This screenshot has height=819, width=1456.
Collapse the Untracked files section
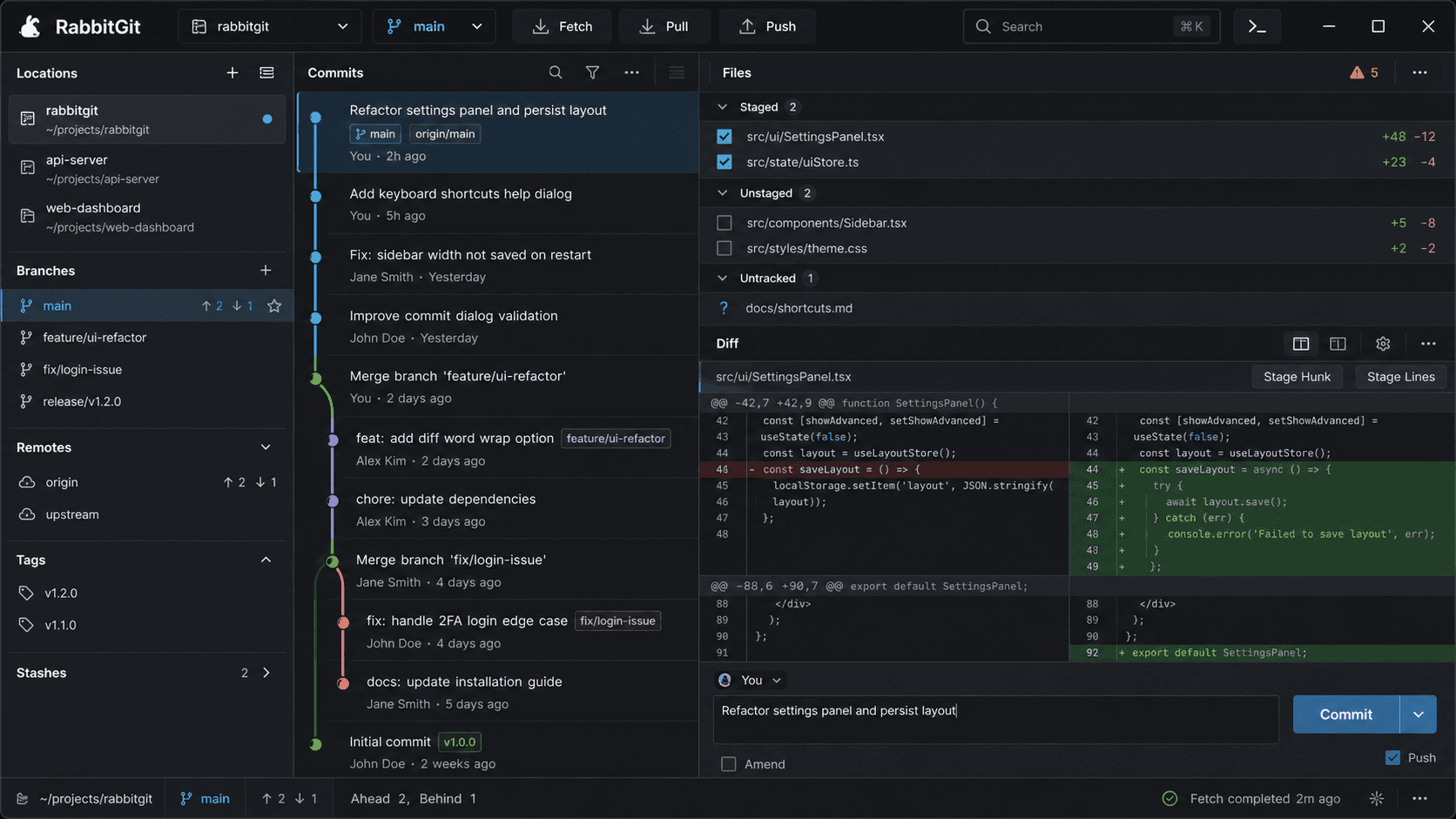point(722,279)
